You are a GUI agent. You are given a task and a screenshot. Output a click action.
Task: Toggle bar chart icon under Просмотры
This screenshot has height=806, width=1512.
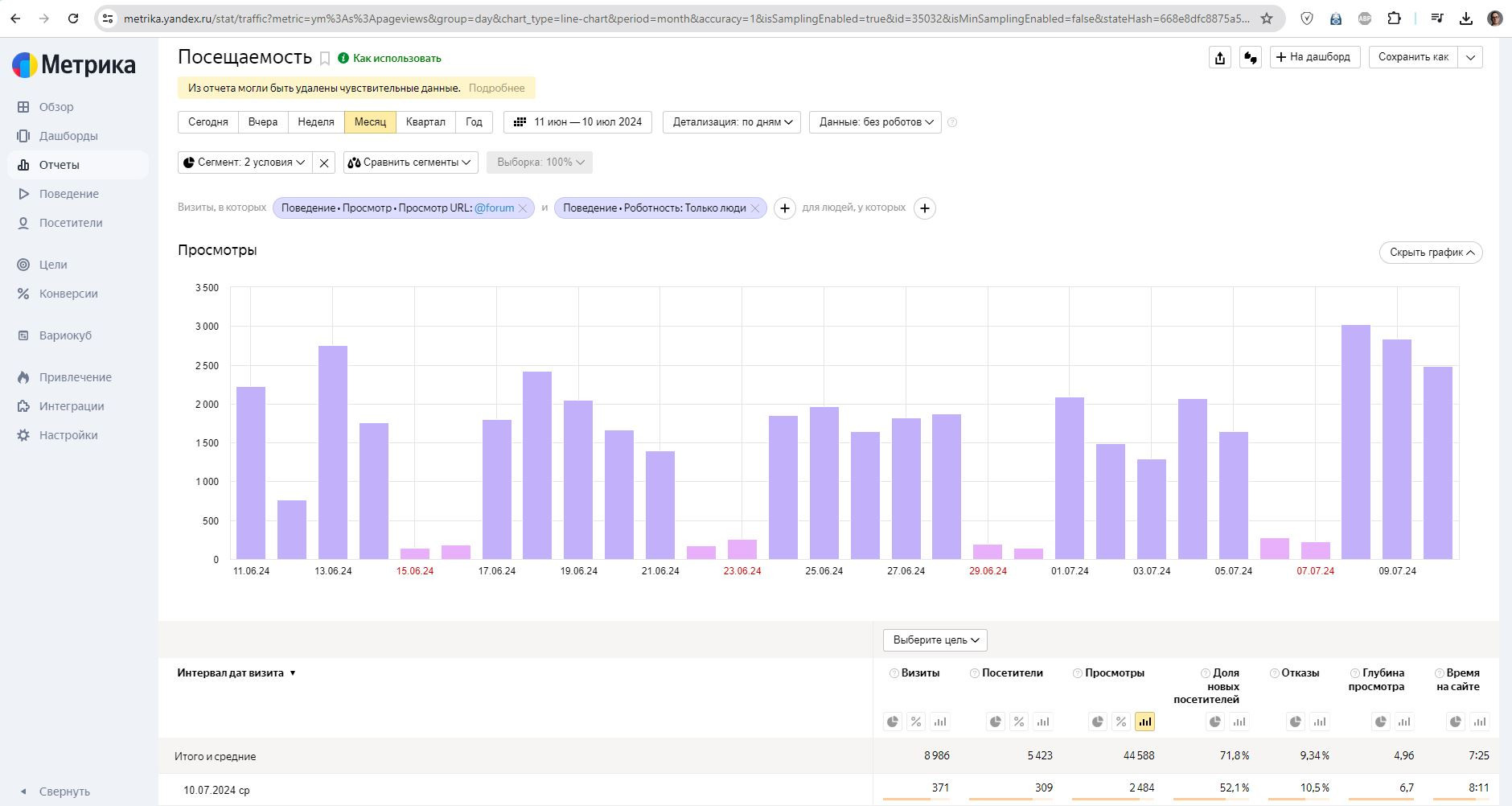click(1144, 722)
